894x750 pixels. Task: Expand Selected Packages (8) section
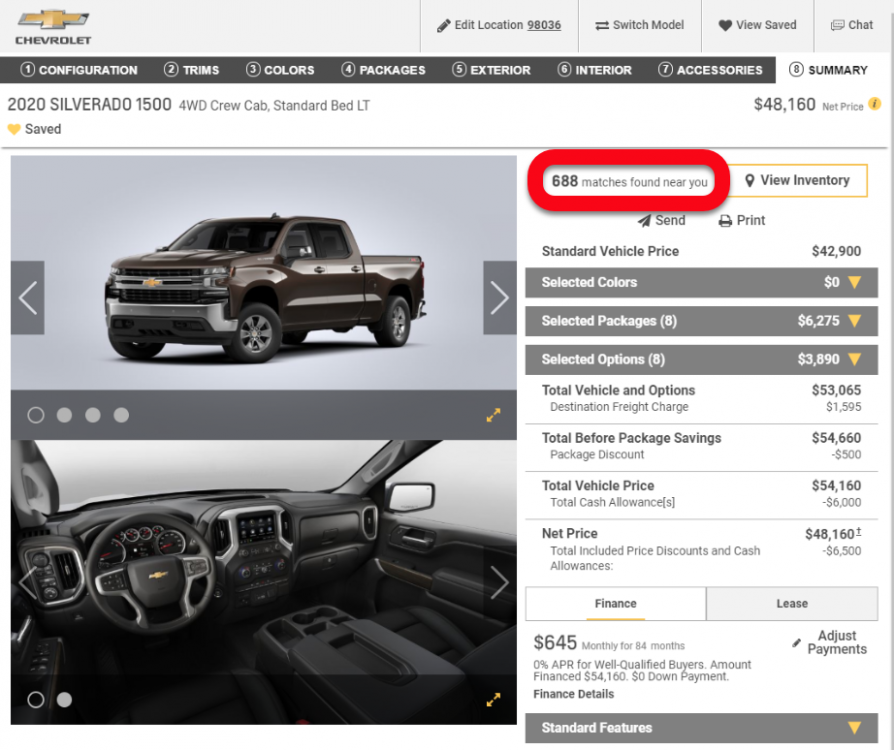click(x=701, y=321)
